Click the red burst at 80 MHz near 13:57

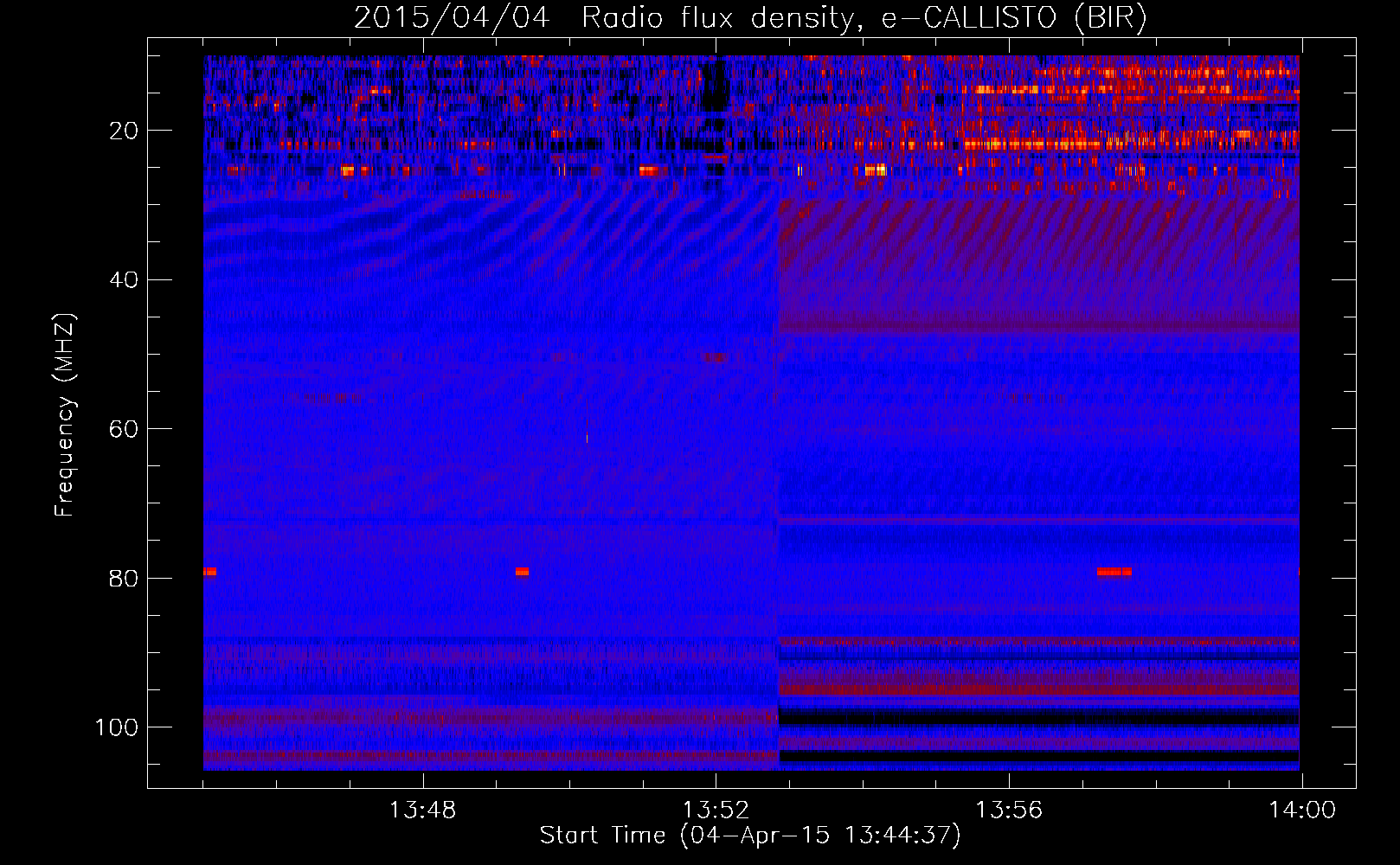point(1114,572)
